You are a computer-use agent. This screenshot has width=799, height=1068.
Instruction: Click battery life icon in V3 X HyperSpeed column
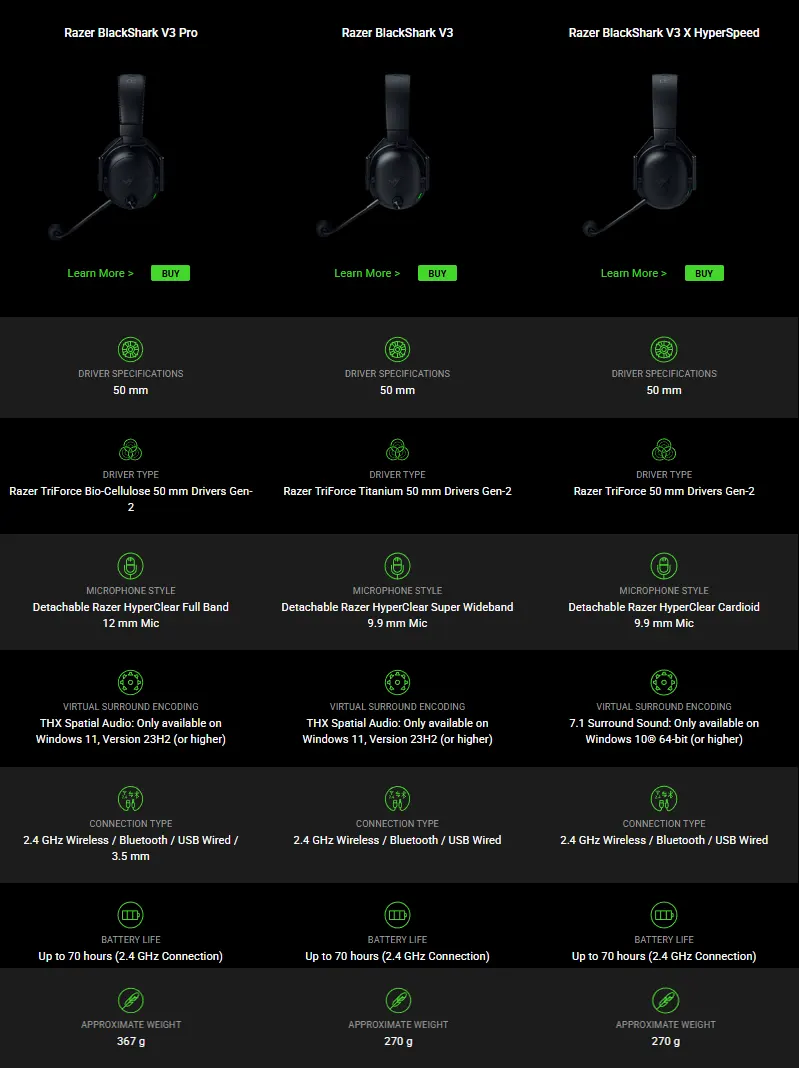click(x=663, y=915)
